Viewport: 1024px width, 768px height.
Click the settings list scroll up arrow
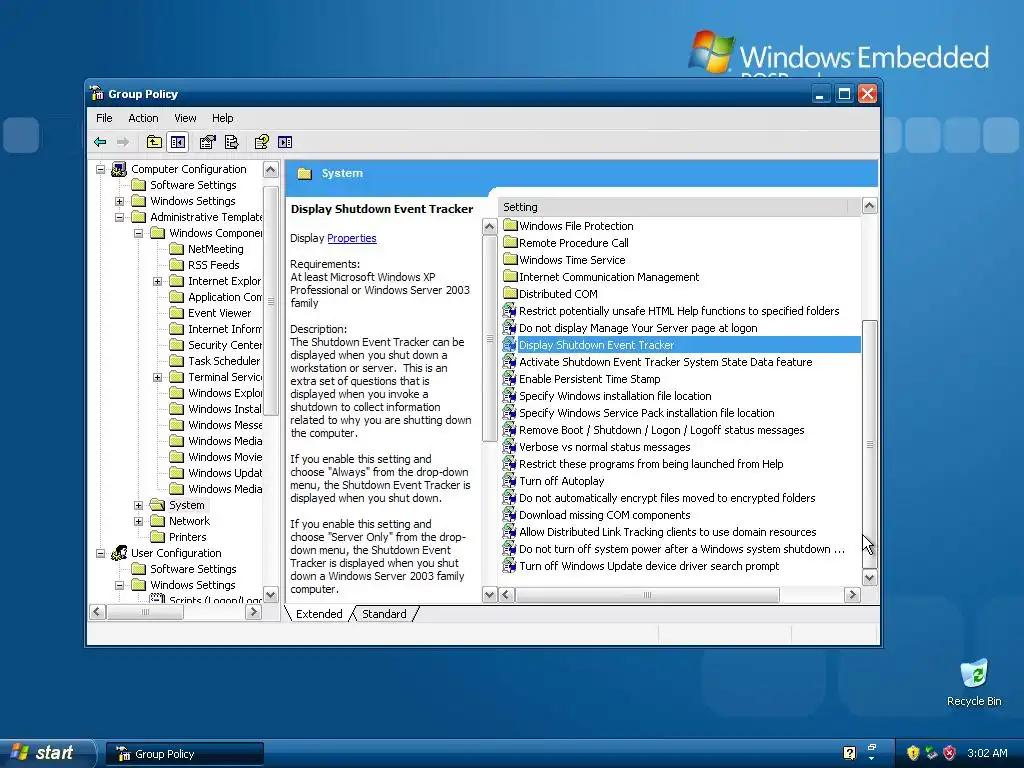[x=869, y=206]
